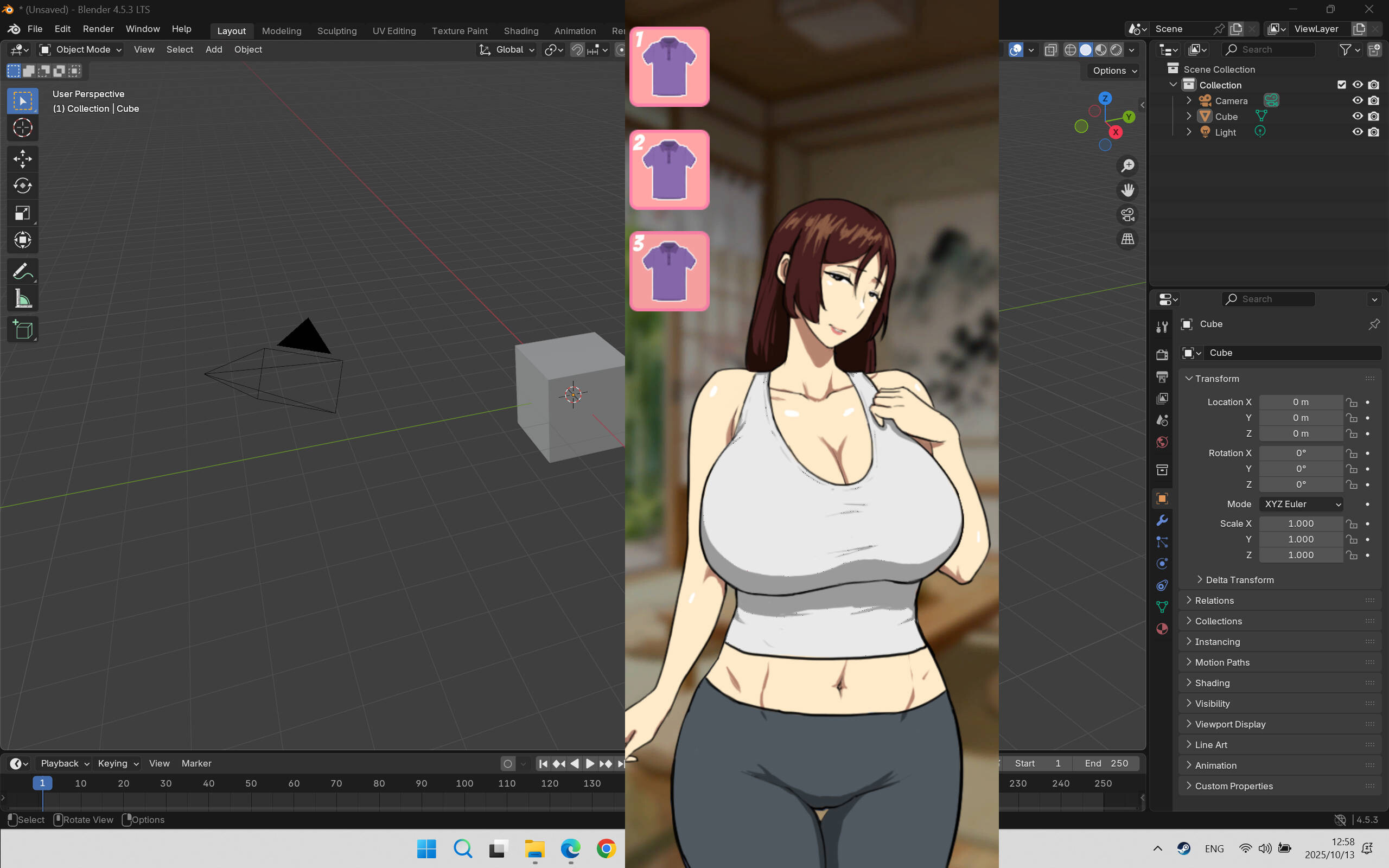Open the XYZ Euler rotation mode dropdown
This screenshot has height=868, width=1389.
pyautogui.click(x=1301, y=504)
